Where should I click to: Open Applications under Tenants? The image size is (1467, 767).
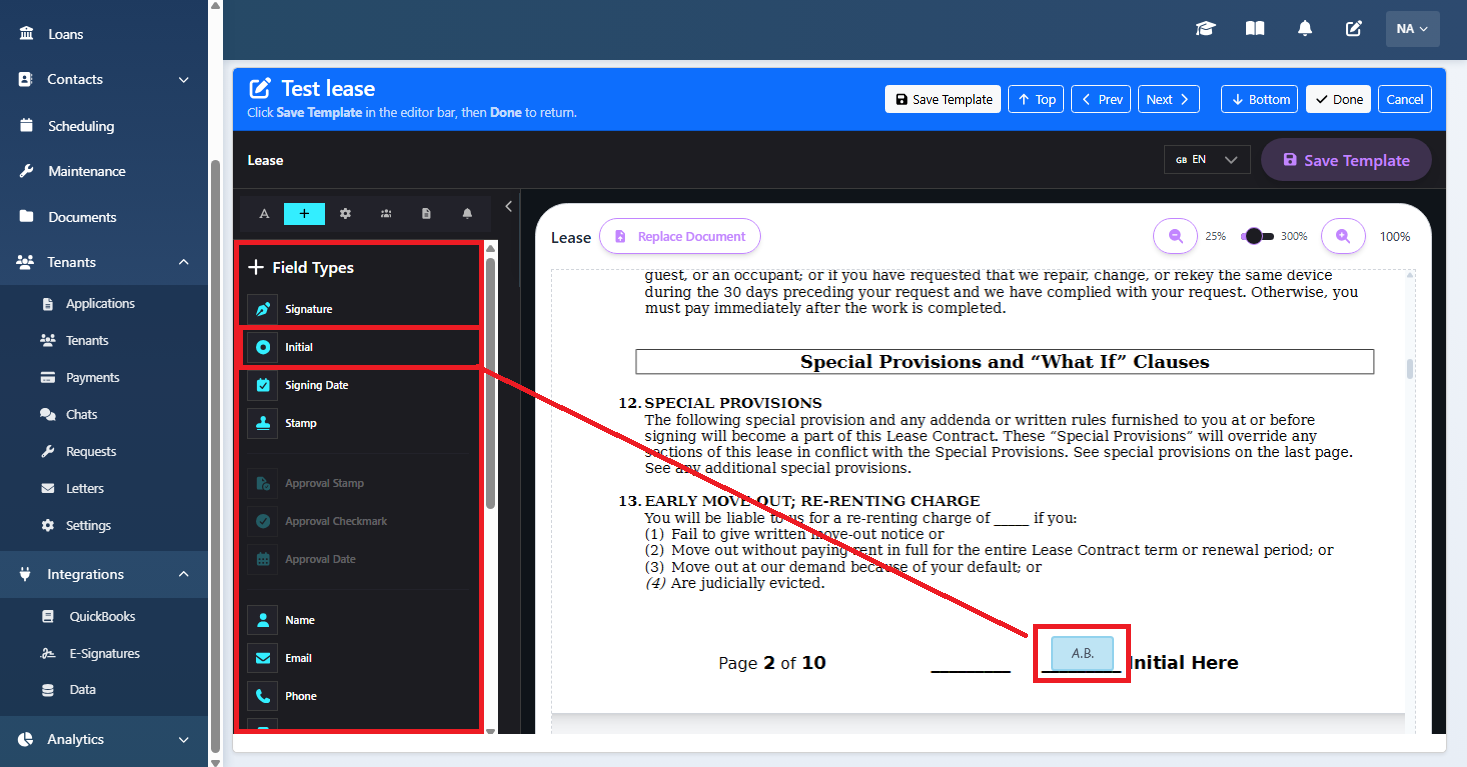click(x=104, y=303)
